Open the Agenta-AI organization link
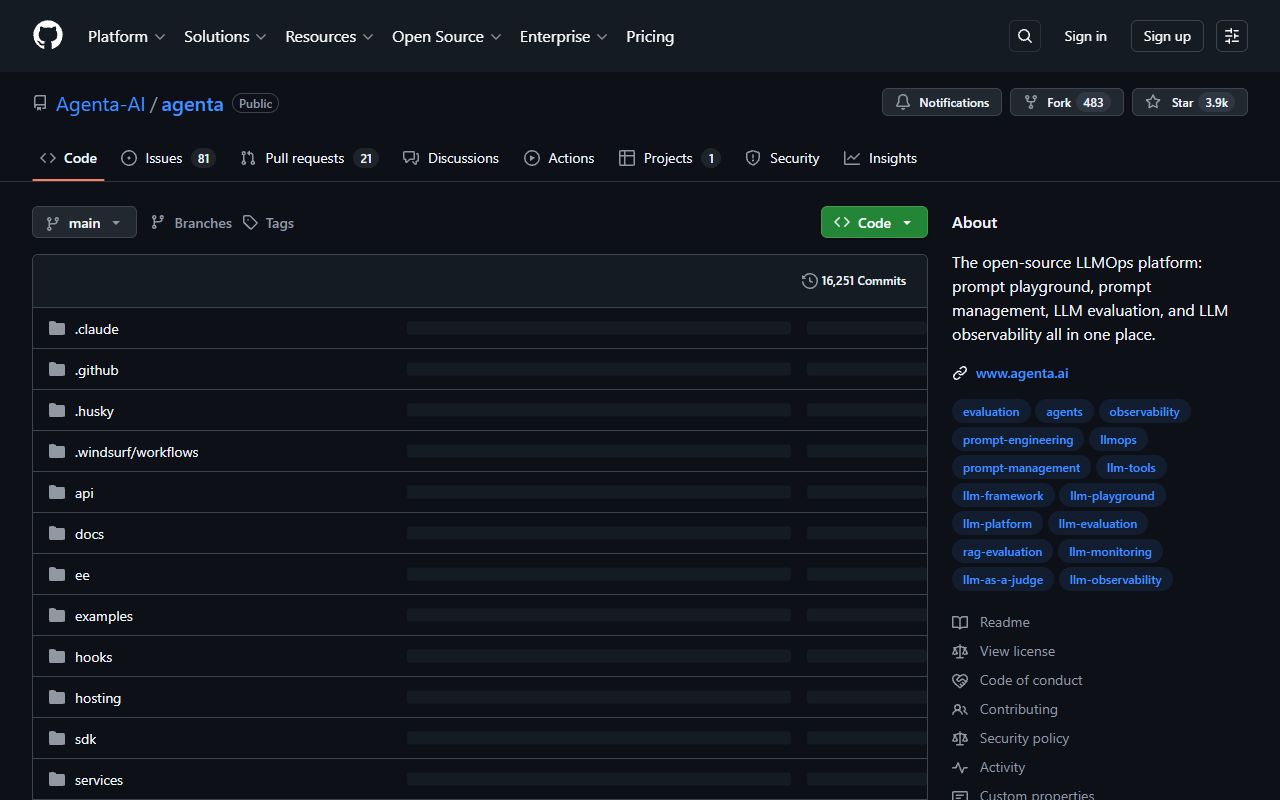 coord(100,104)
